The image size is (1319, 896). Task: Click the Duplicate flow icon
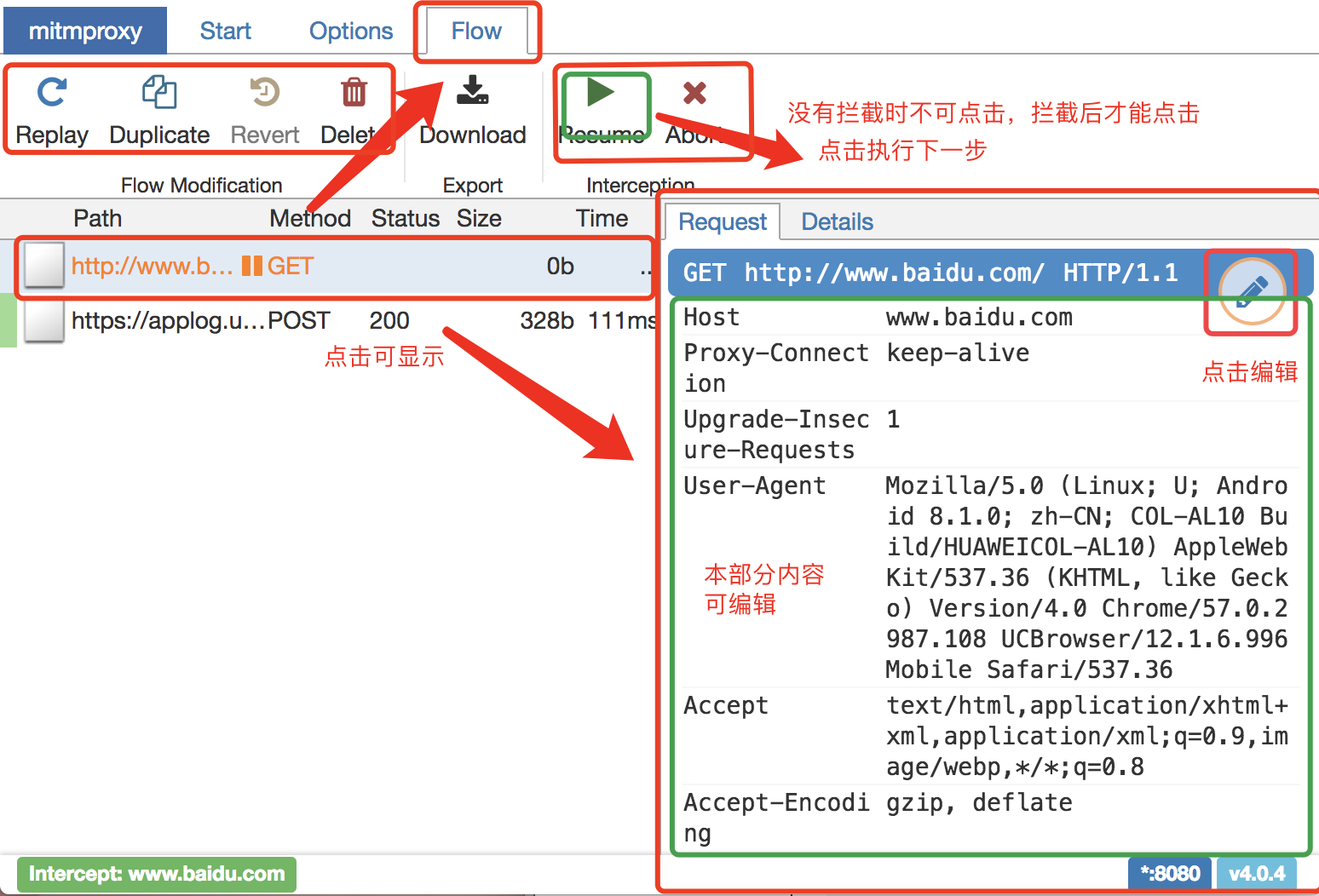[158, 92]
